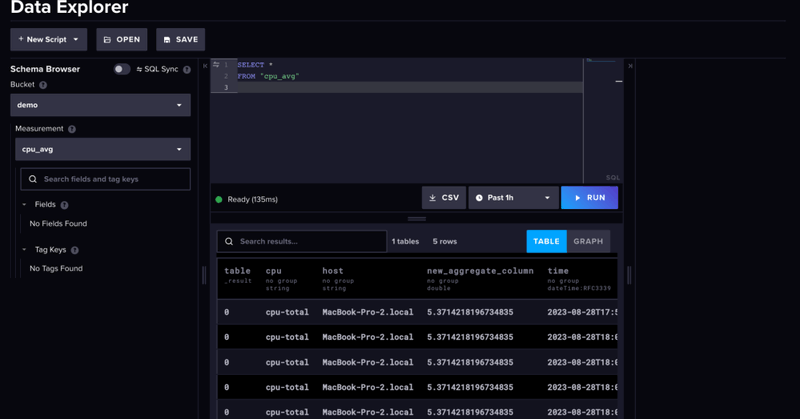This screenshot has width=800, height=419.
Task: Click the "No Fields Found" text
Action: coord(58,224)
